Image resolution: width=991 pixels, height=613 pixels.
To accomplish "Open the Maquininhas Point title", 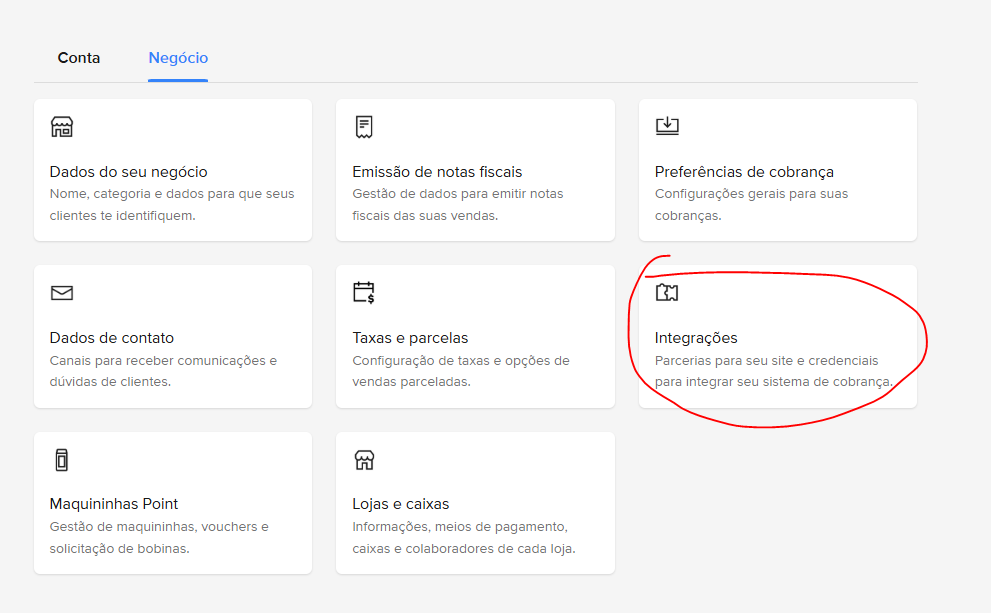I will 114,504.
